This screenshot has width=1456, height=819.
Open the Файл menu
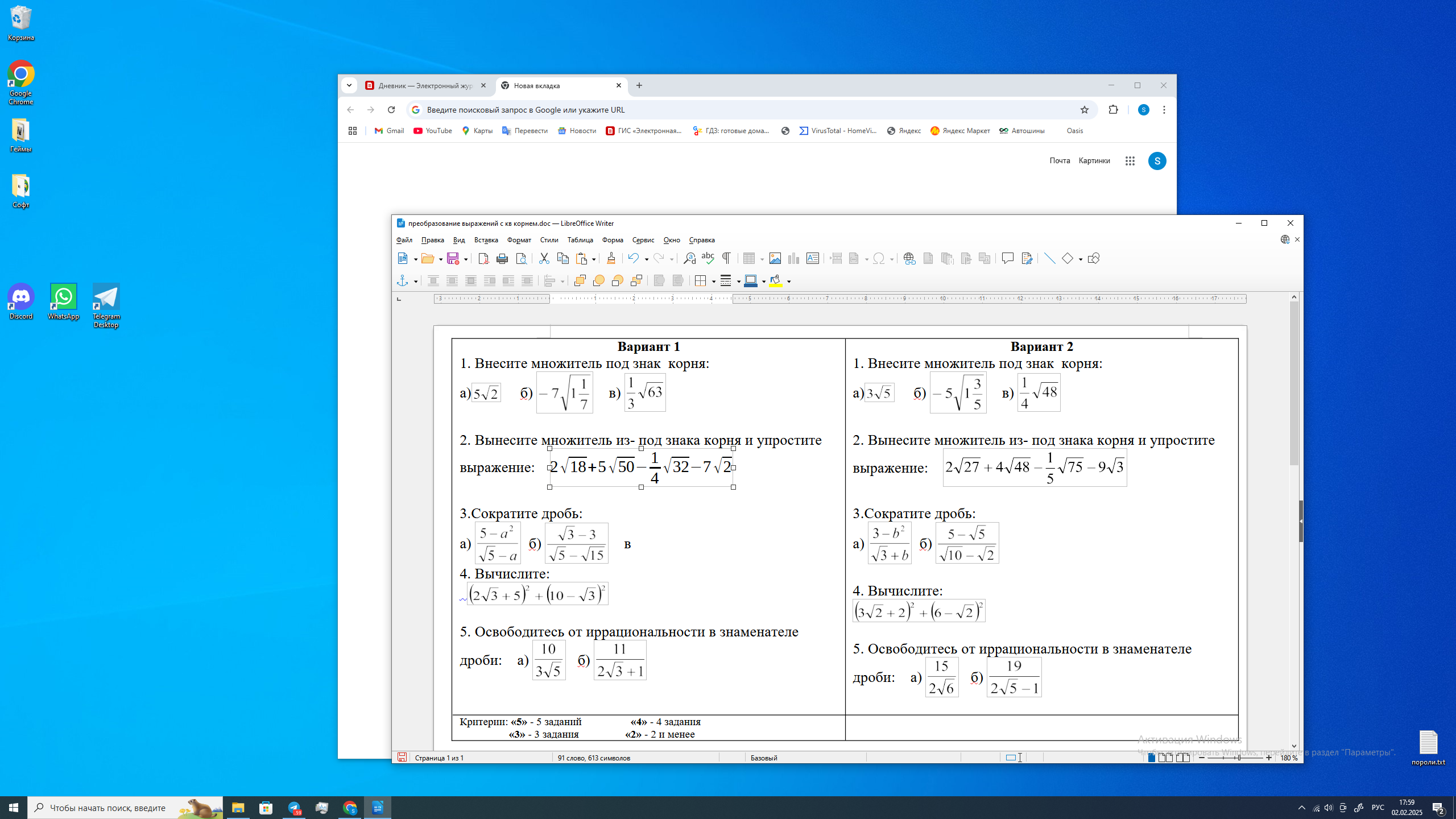coord(404,240)
